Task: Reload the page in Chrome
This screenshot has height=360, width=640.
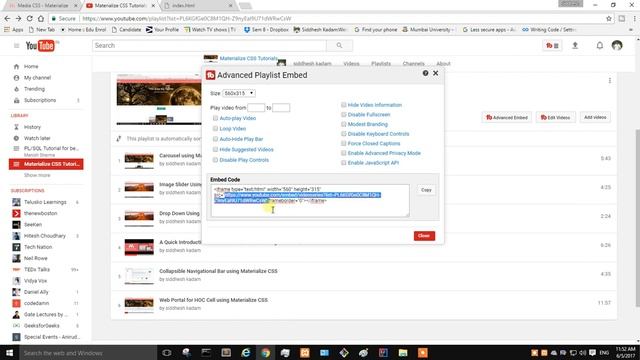Action: pos(29,18)
